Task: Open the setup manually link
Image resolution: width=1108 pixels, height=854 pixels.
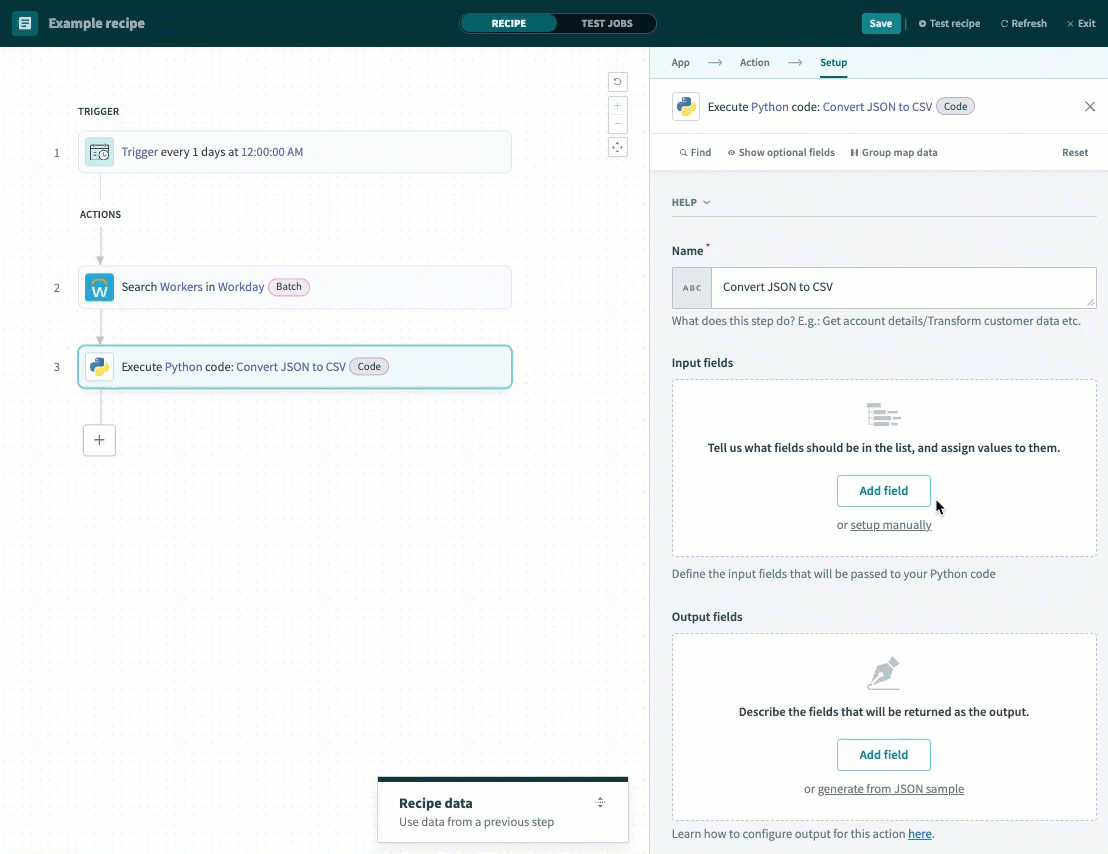Action: [891, 524]
